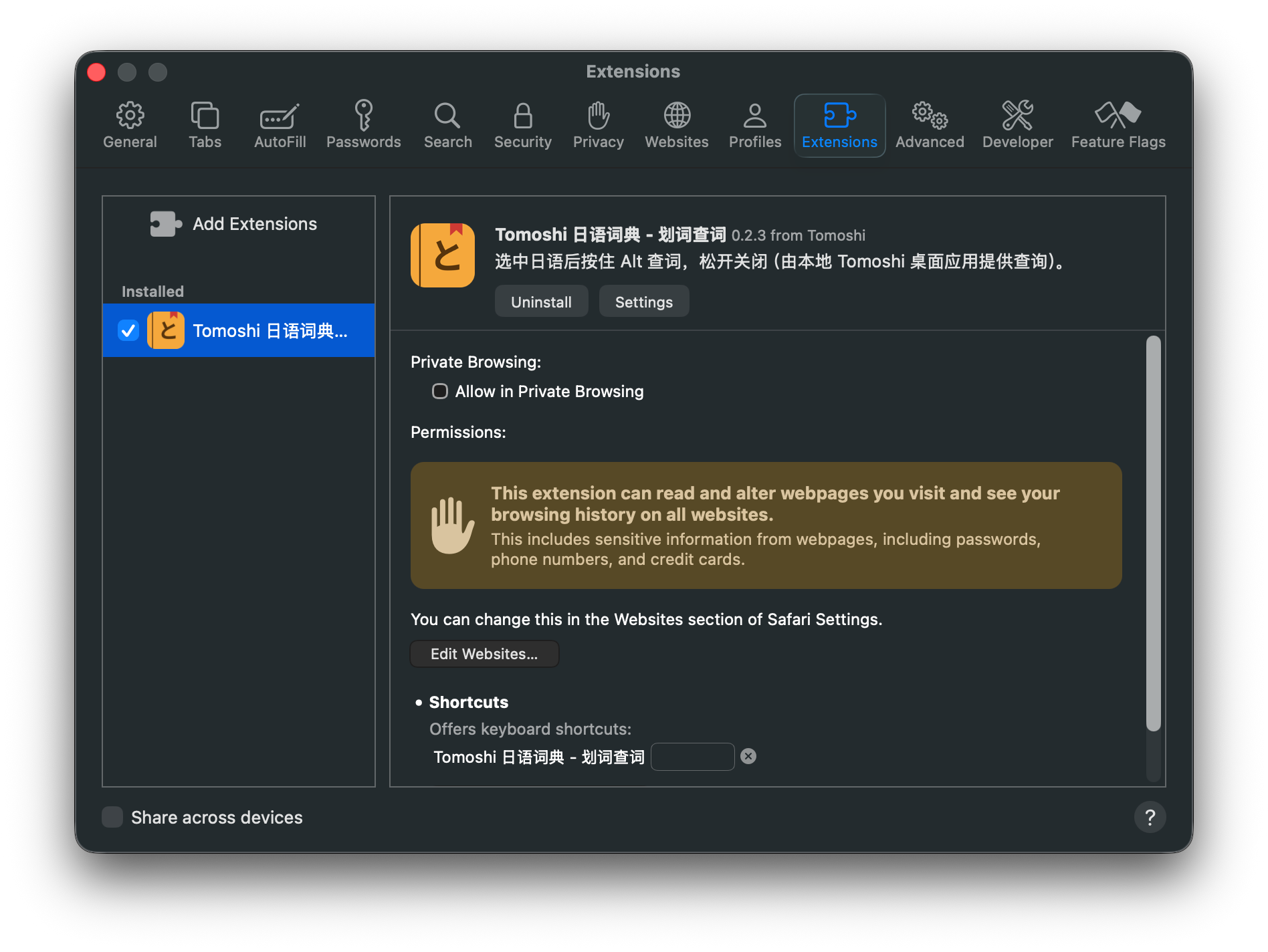The width and height of the screenshot is (1268, 952).
Task: Click the red close window button
Action: [96, 72]
